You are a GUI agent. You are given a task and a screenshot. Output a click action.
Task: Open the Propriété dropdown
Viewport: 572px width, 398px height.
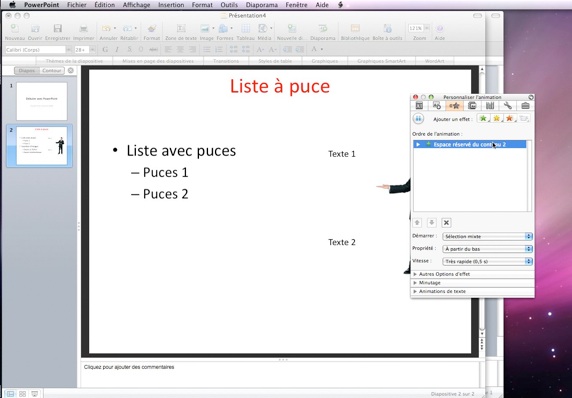[487, 249]
